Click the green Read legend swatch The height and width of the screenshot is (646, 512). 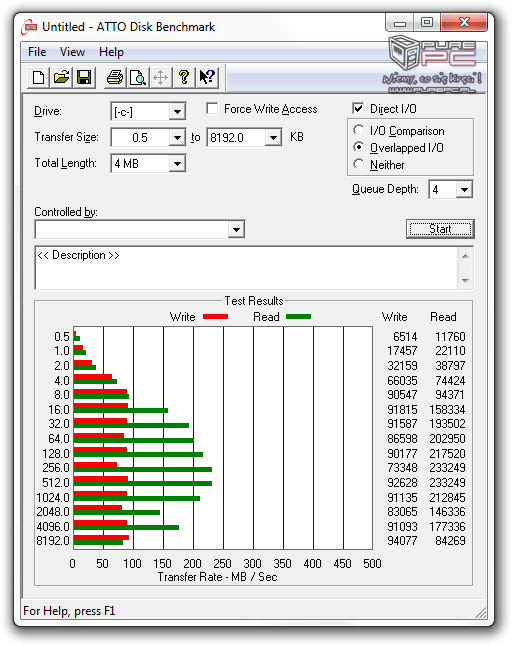pos(298,316)
